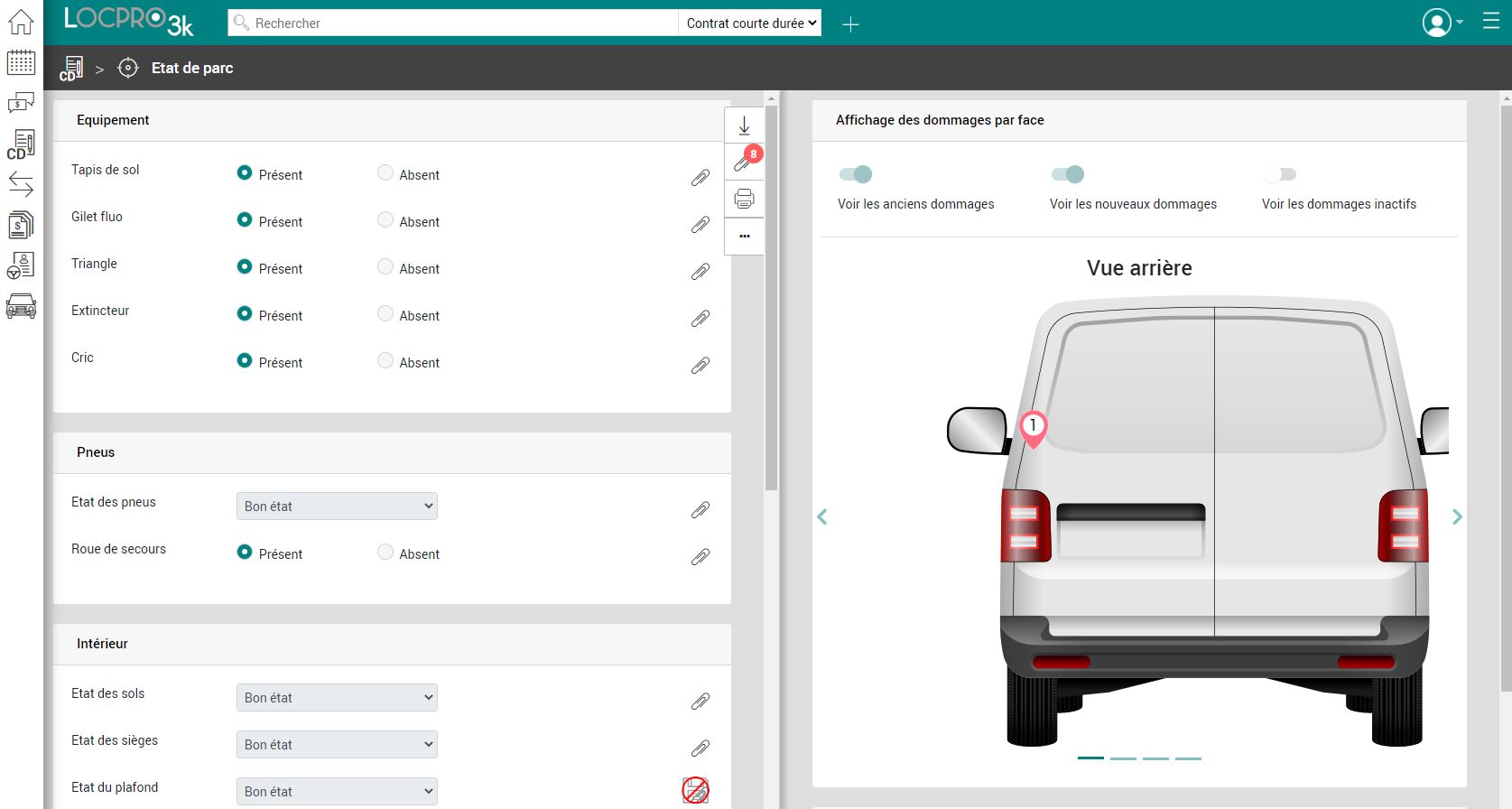
Task: Attach a file to Tapis de sol
Action: 700,178
